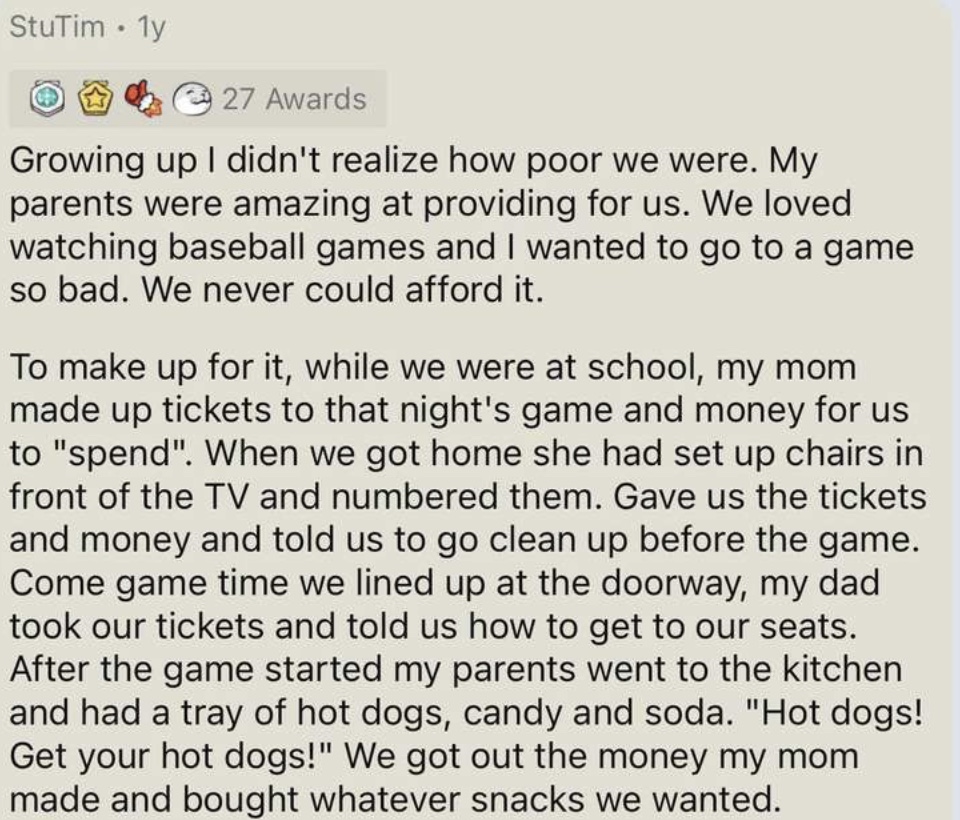
Task: Click the line "parents were amazing at providing"
Action: [430, 205]
